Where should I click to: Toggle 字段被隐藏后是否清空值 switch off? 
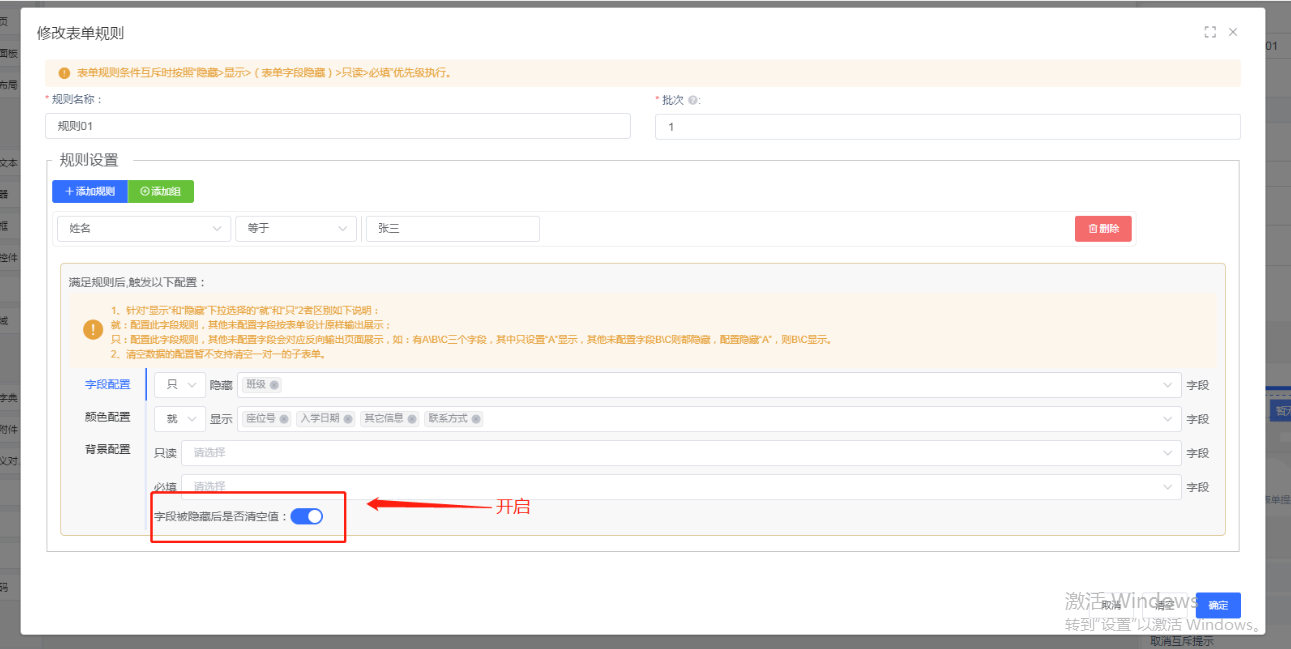click(x=307, y=516)
